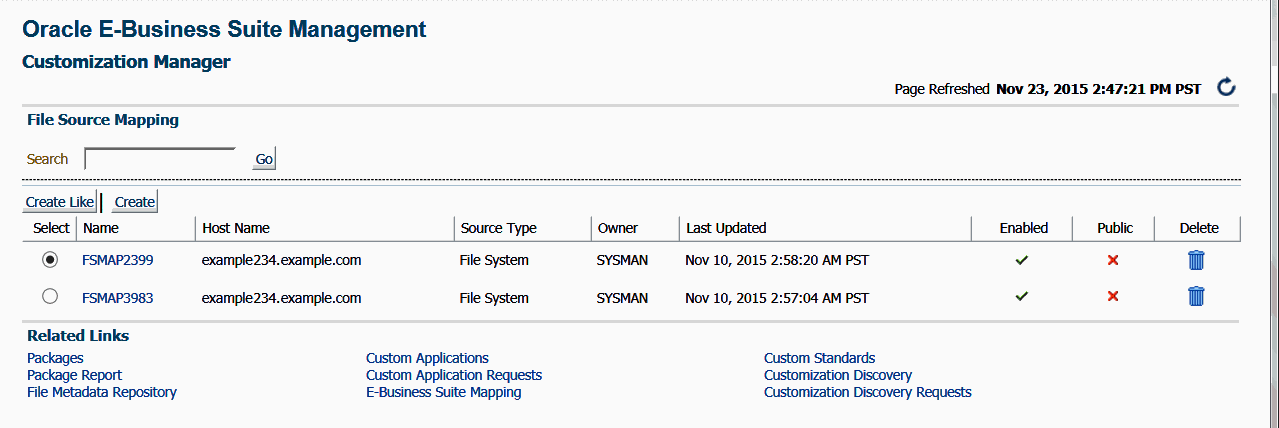Click the Public column header
The height and width of the screenshot is (428, 1279).
click(1115, 228)
